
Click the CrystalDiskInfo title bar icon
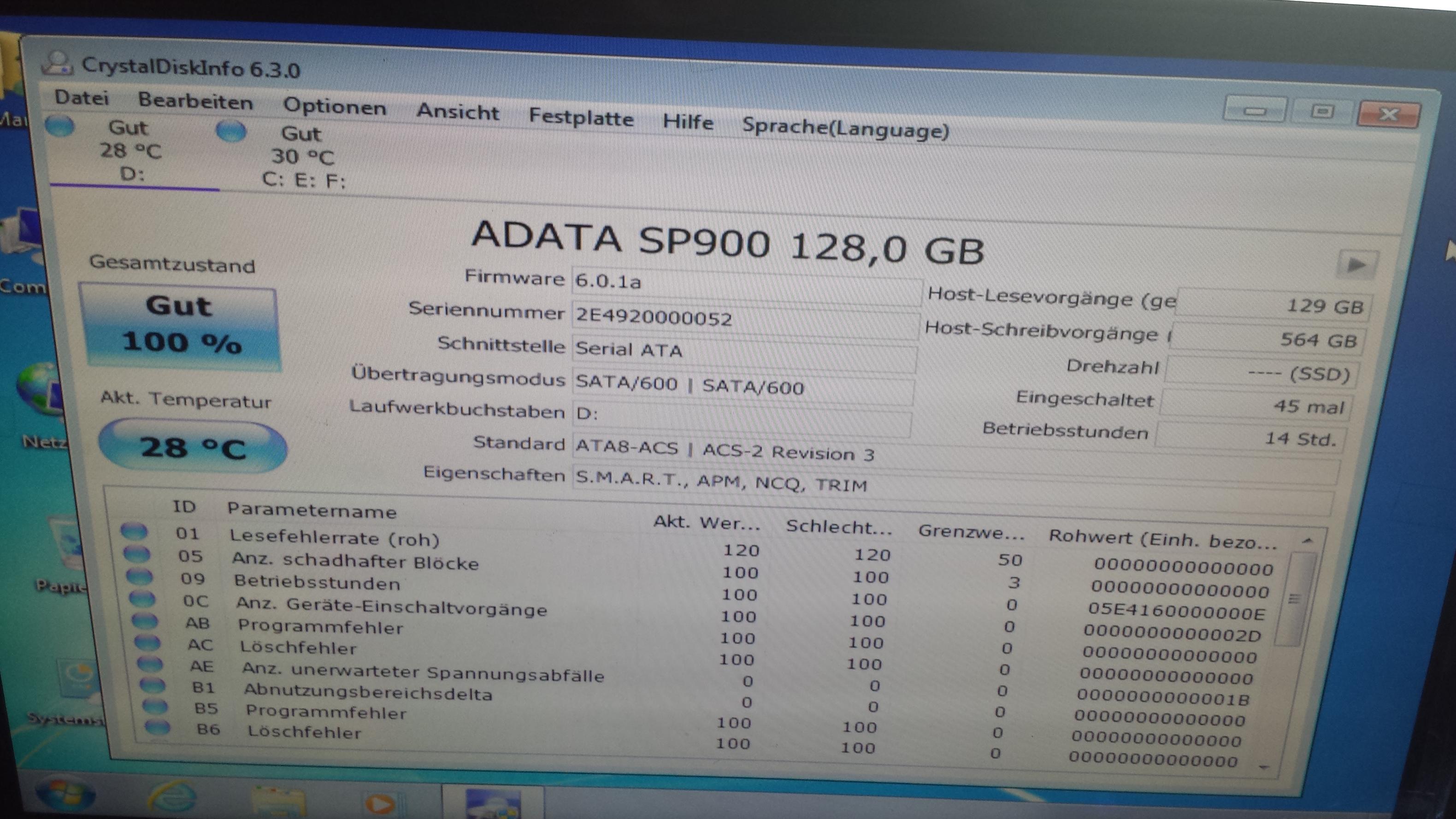[57, 63]
